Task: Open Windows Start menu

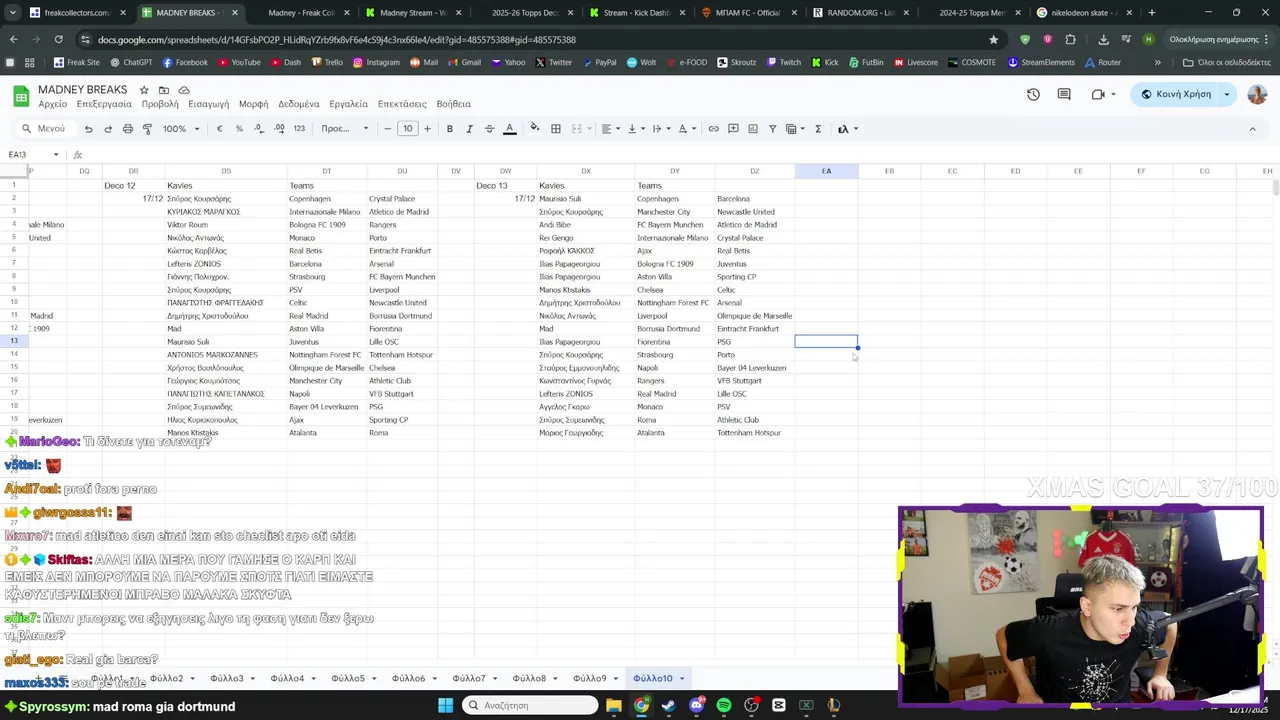Action: 445,706
